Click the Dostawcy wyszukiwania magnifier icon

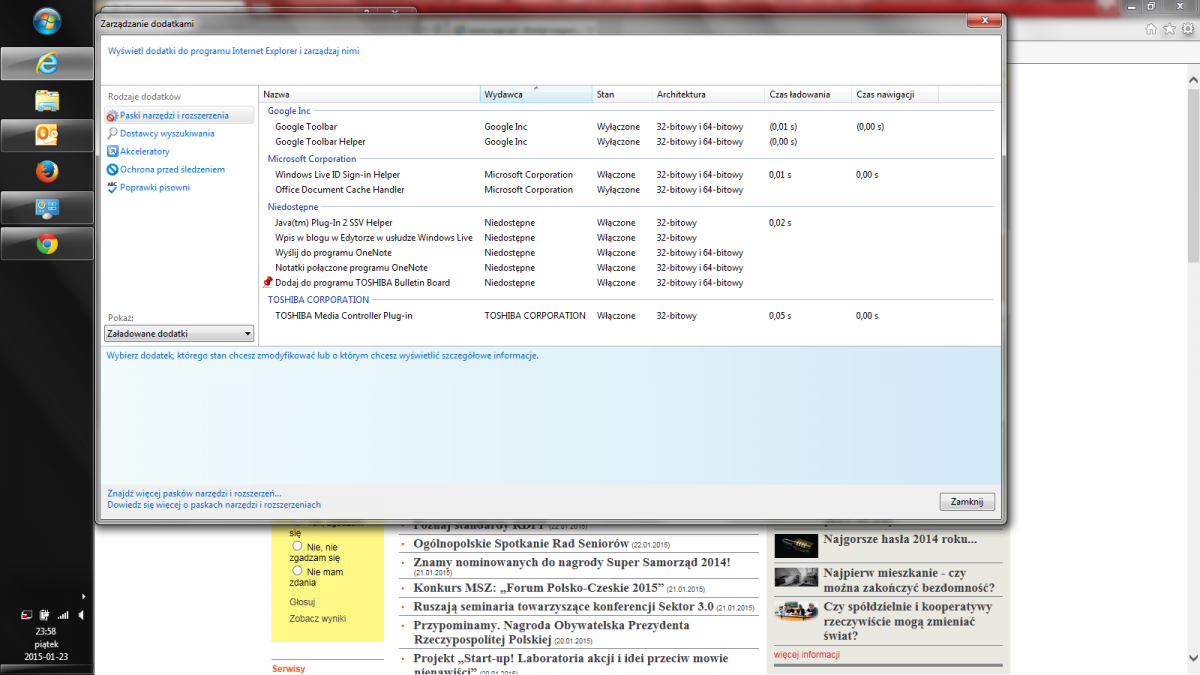[x=112, y=133]
